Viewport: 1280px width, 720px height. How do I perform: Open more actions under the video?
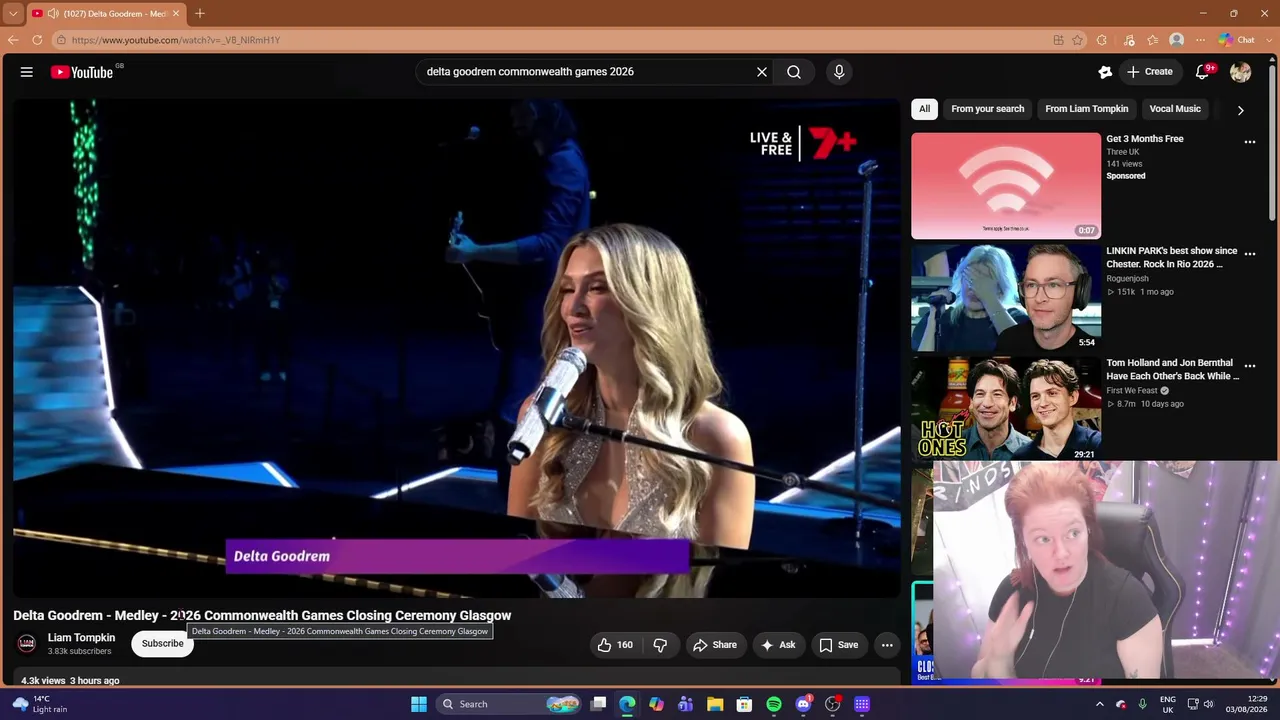pos(887,645)
